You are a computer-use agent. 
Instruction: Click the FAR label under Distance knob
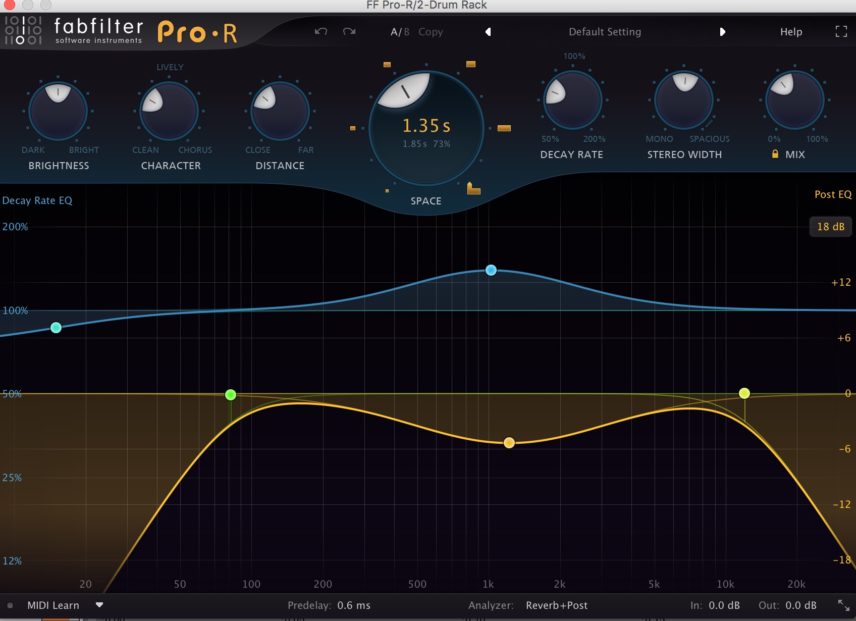pyautogui.click(x=306, y=150)
